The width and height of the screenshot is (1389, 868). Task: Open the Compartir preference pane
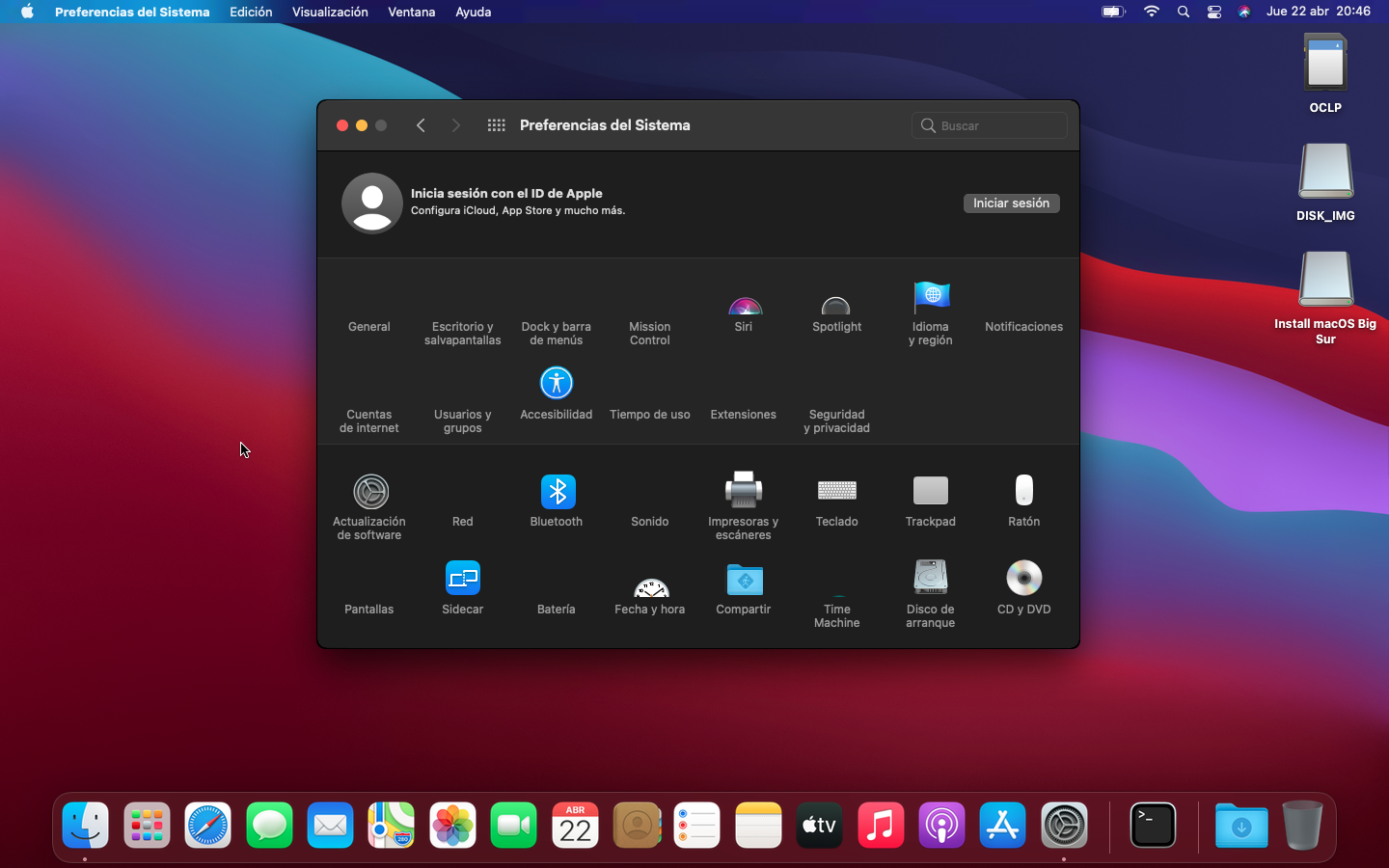(x=744, y=581)
